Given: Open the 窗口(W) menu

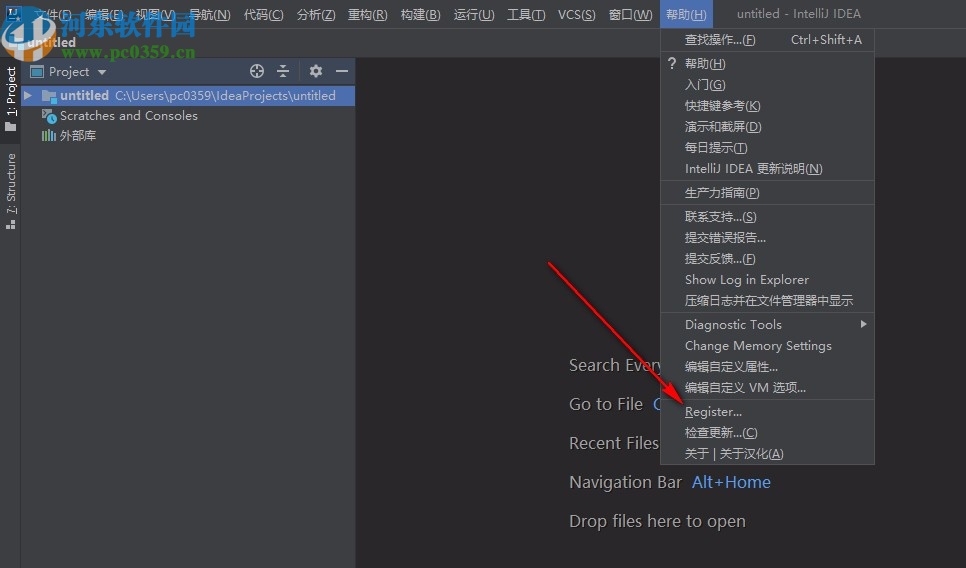Looking at the screenshot, I should tap(630, 14).
